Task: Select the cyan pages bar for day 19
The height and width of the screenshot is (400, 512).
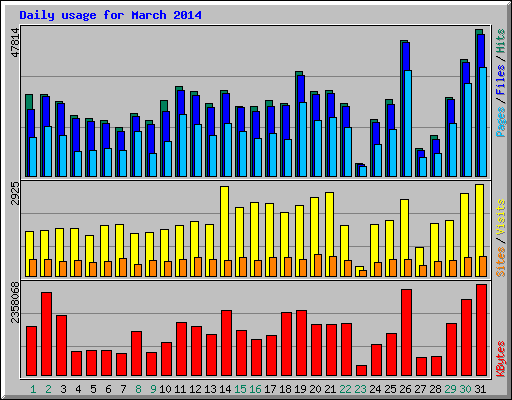Action: point(303,139)
